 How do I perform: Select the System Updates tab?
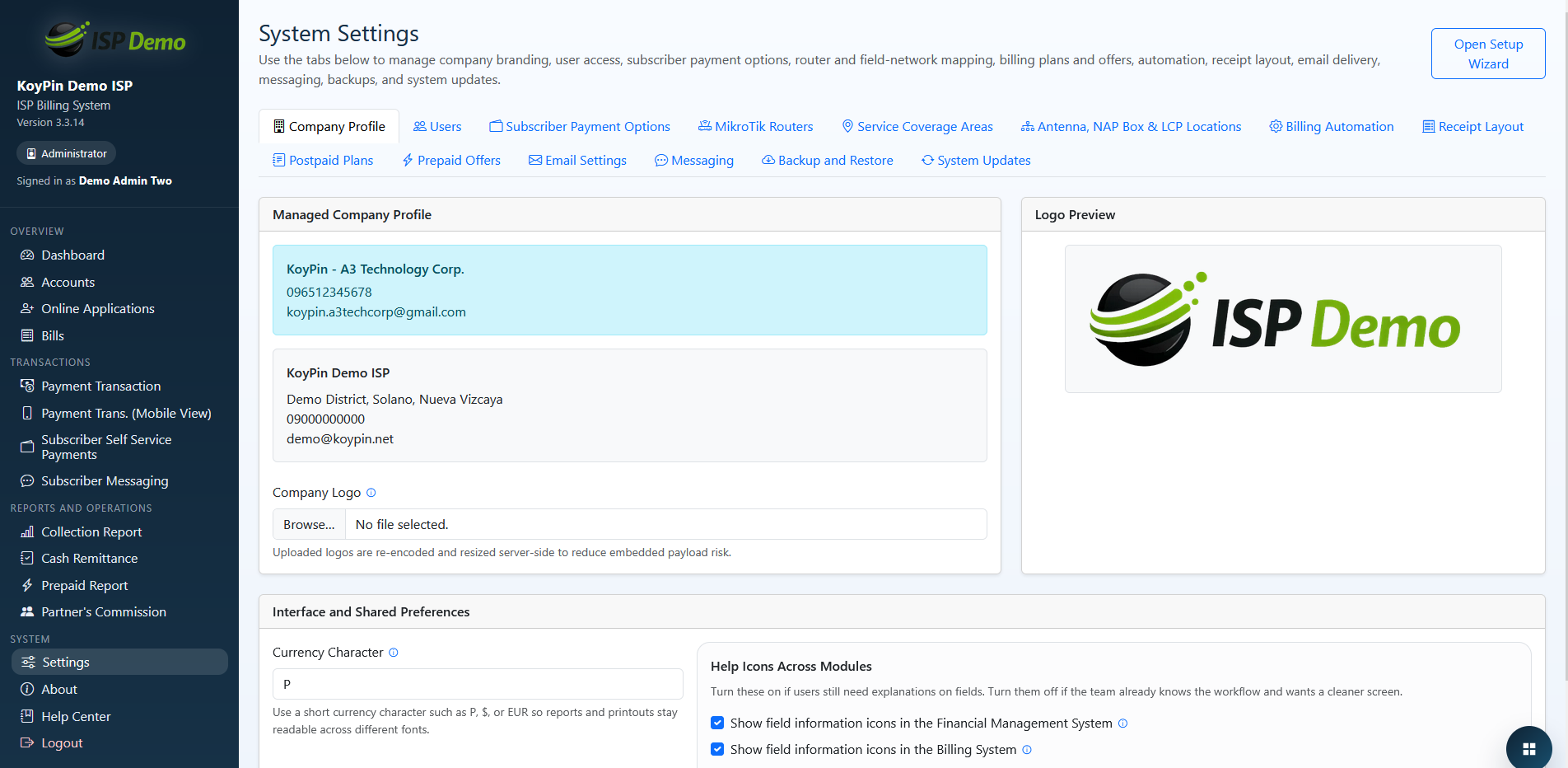[x=976, y=160]
